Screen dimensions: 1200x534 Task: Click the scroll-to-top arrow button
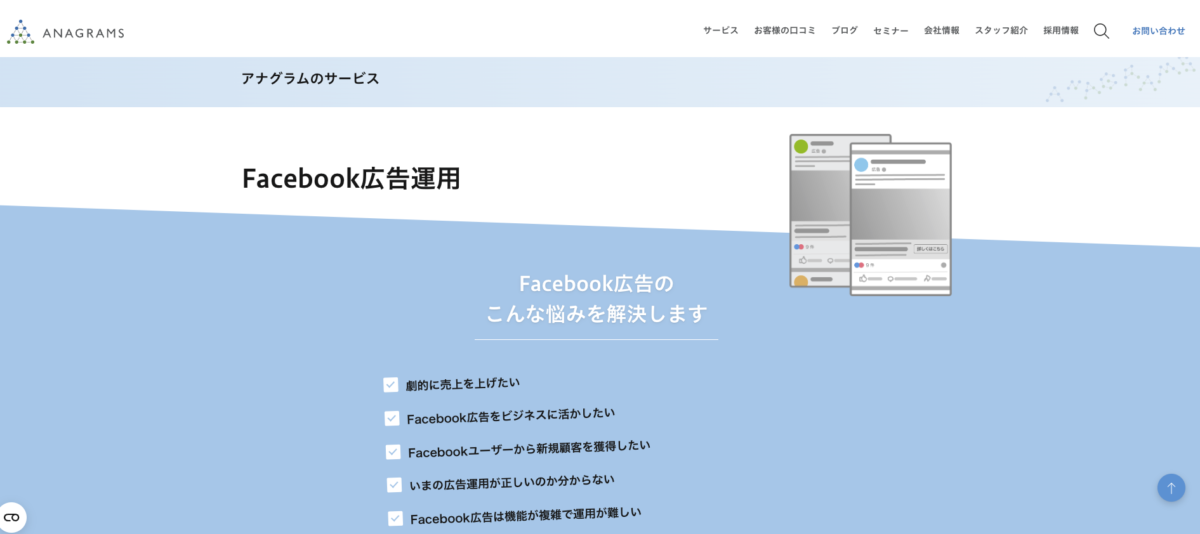click(1171, 487)
